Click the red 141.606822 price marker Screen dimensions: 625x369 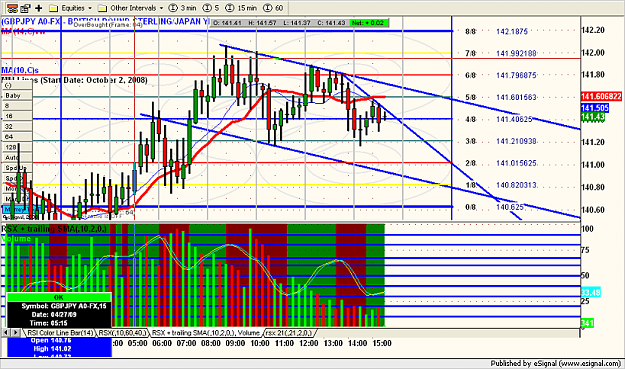(601, 96)
